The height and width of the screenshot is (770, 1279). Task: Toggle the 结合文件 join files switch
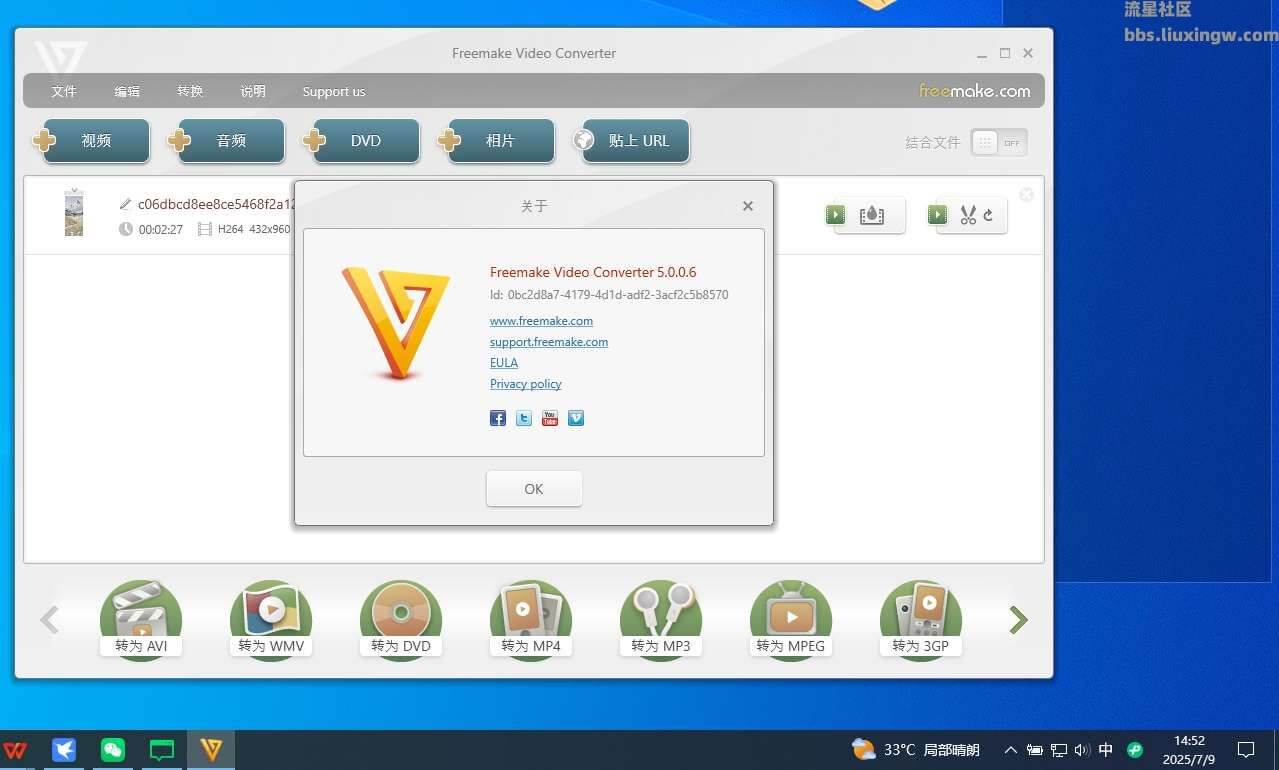(x=998, y=142)
